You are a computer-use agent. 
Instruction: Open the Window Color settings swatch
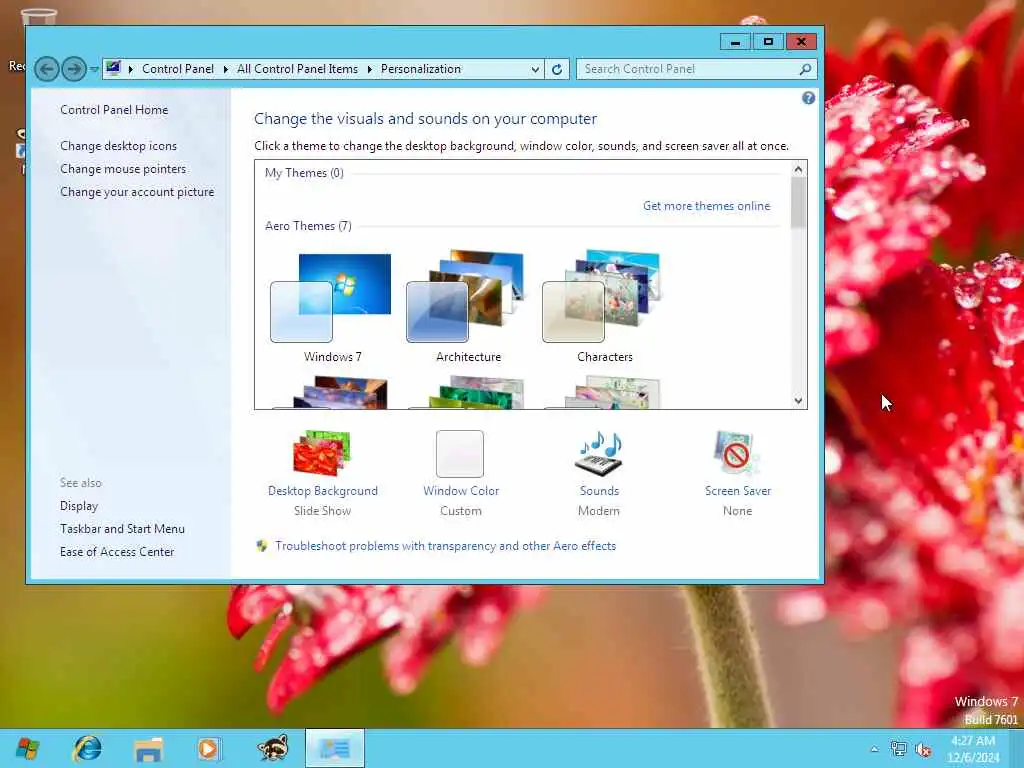click(x=460, y=454)
